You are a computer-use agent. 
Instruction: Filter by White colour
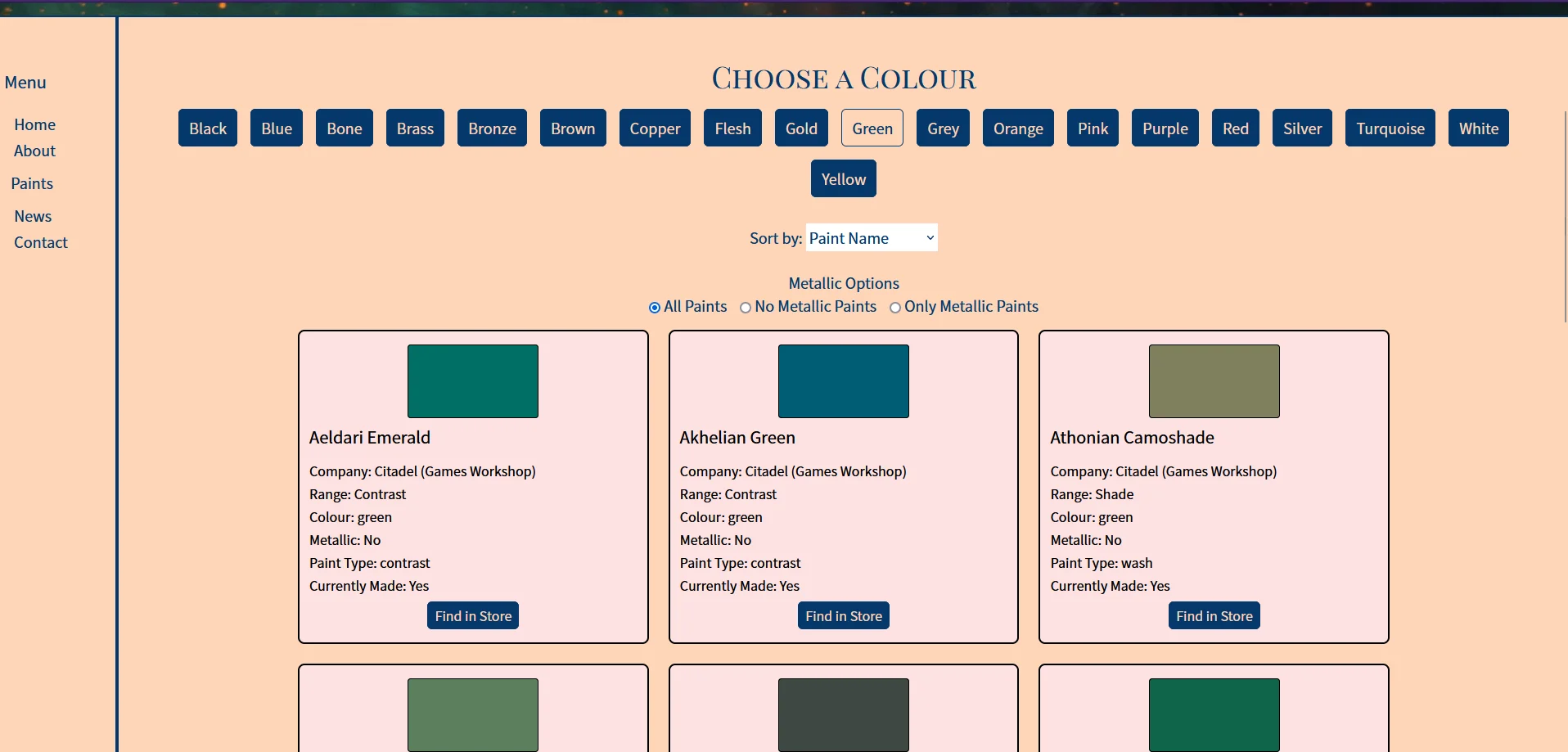tap(1479, 128)
